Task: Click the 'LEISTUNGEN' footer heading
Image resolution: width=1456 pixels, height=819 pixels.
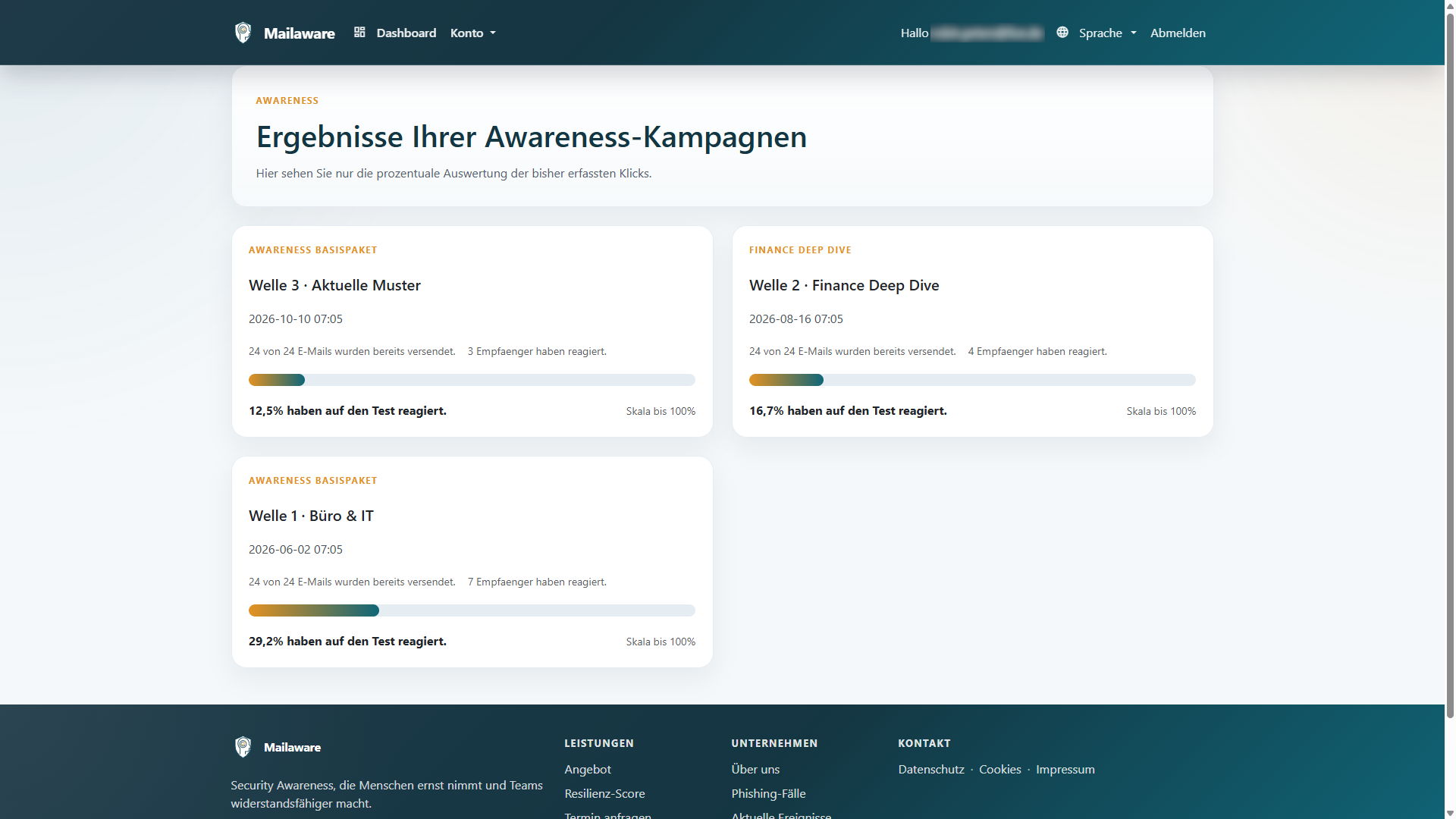Action: 599,743
